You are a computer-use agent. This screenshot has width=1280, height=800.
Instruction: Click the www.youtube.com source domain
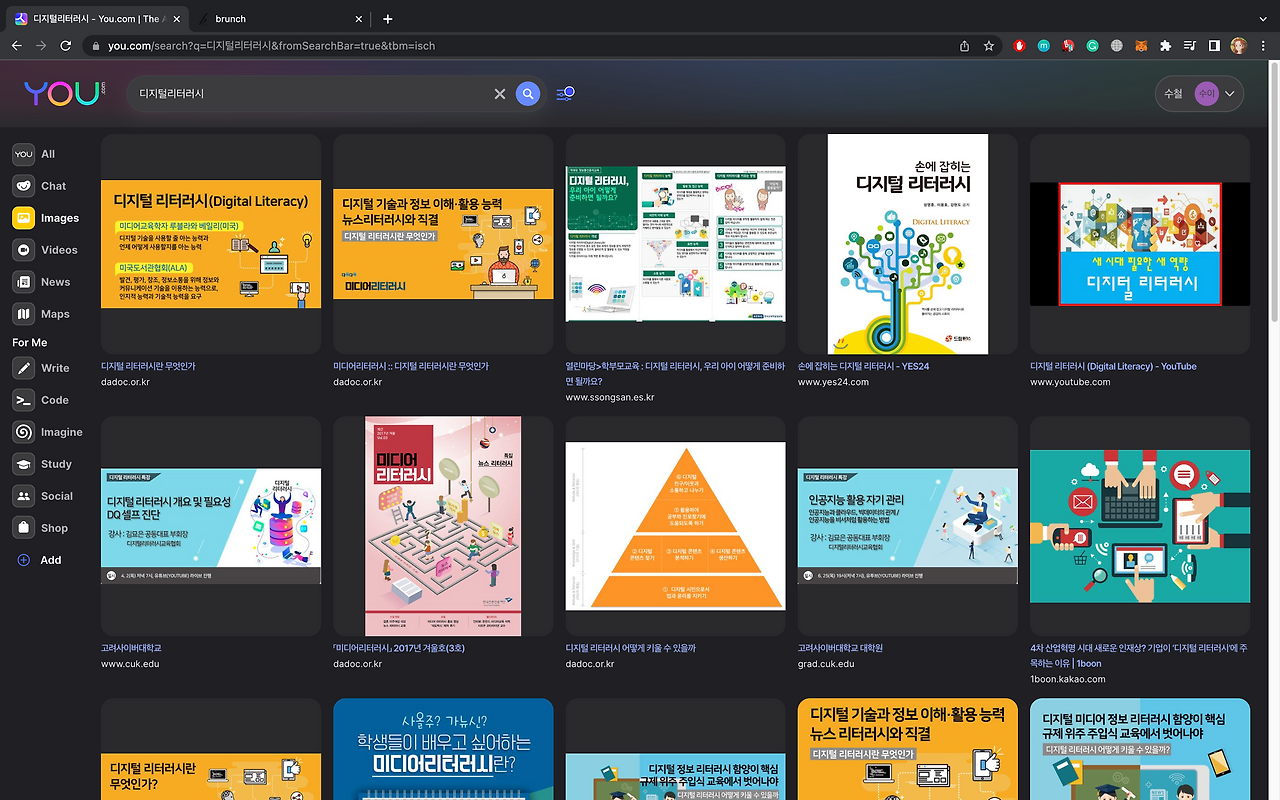[x=1070, y=383]
